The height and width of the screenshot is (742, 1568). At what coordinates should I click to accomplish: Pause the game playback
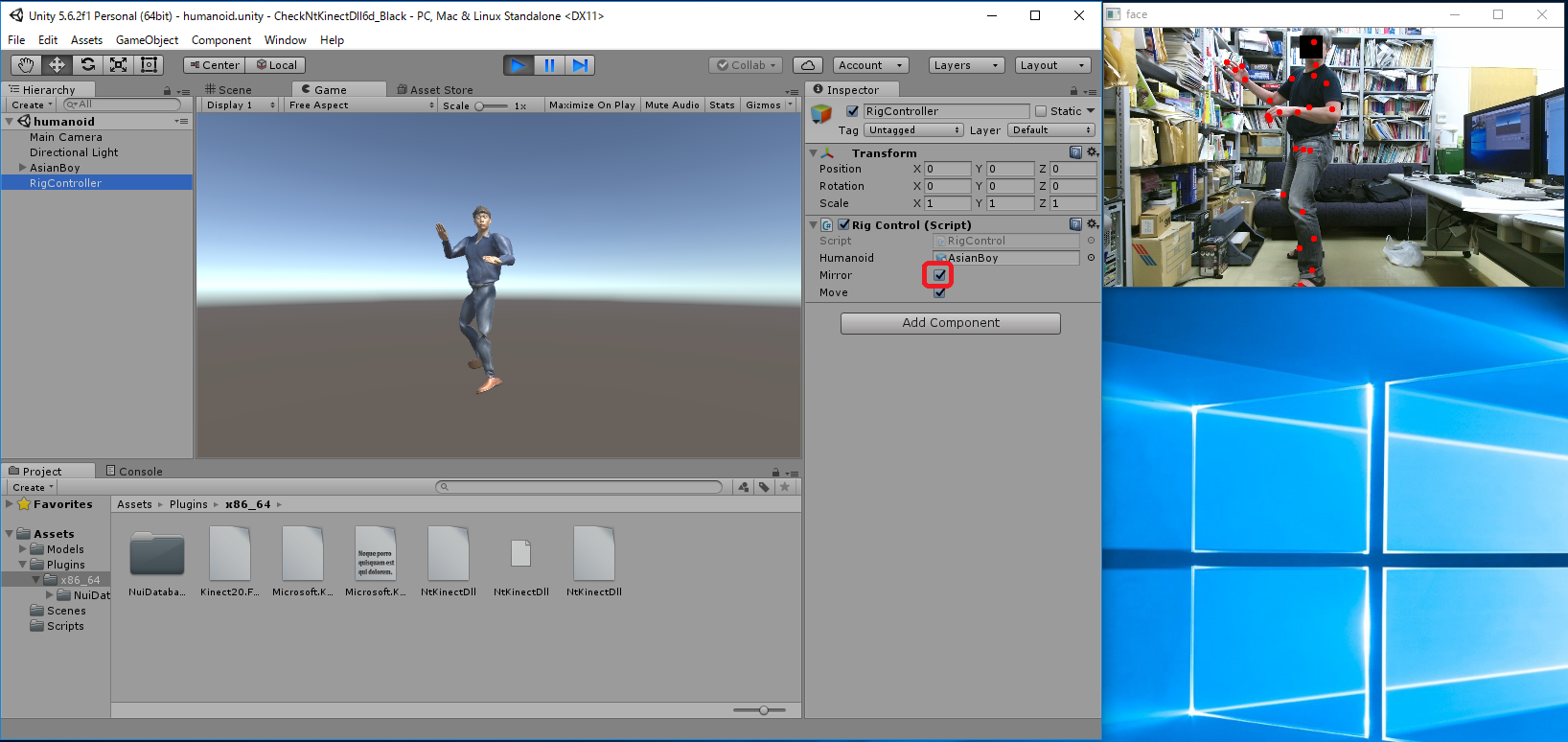coord(549,65)
